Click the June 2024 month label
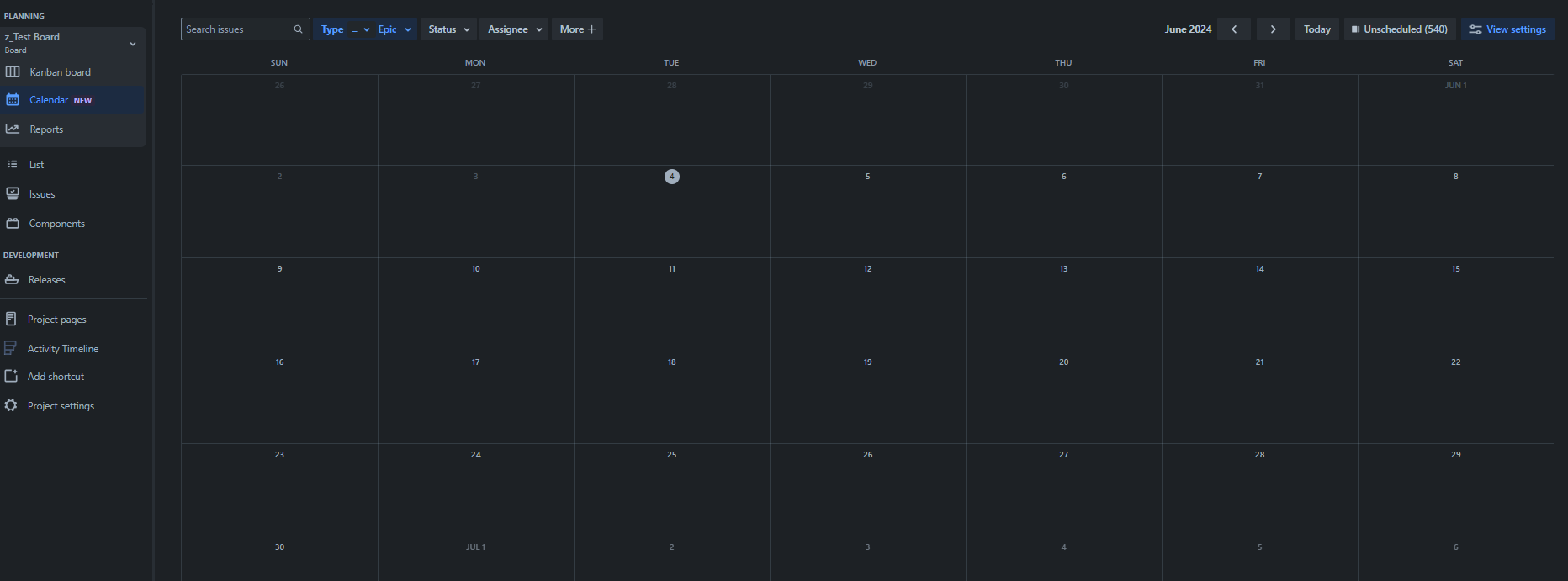 (1188, 29)
